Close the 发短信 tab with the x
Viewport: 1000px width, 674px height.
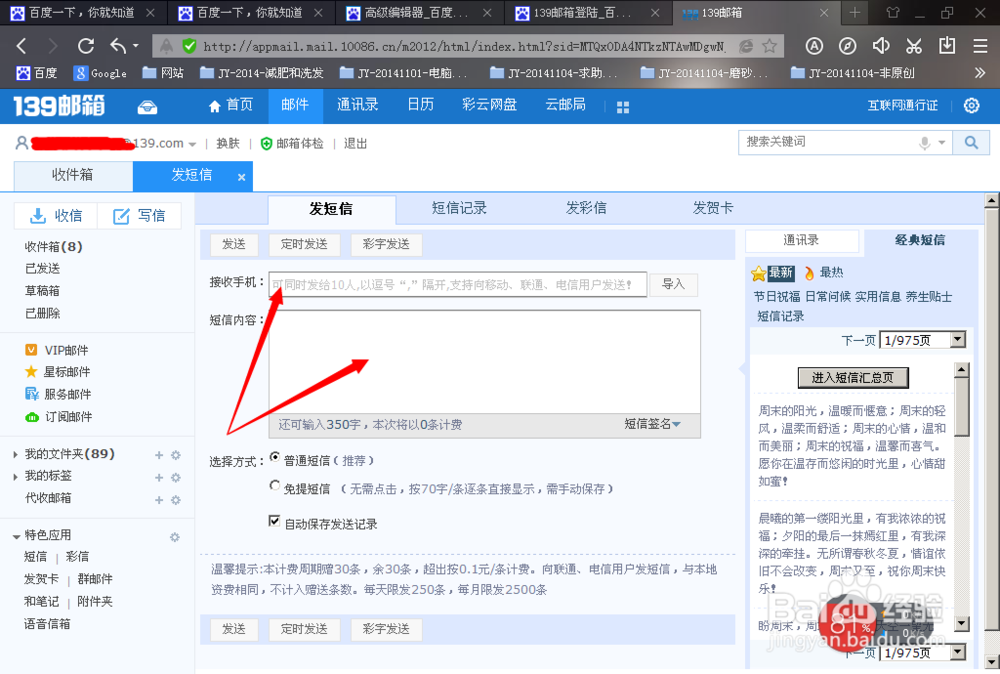coord(242,177)
